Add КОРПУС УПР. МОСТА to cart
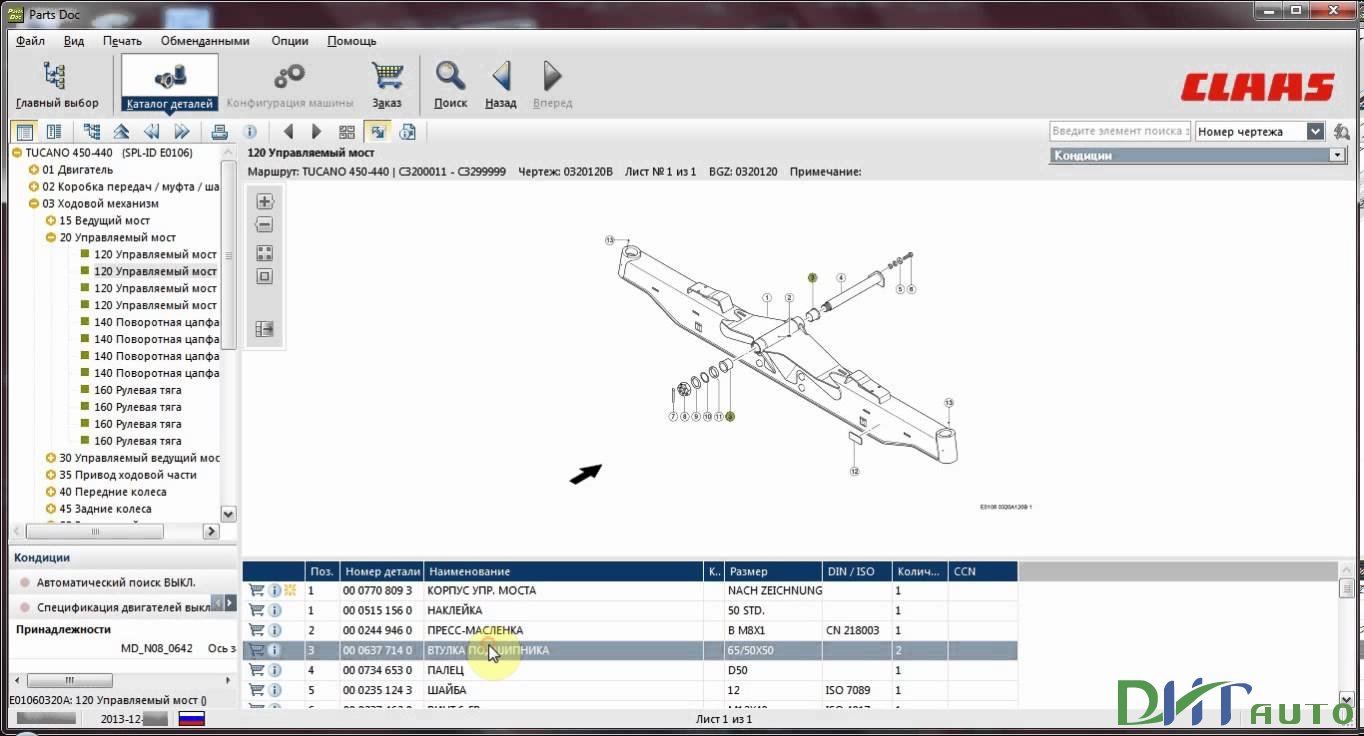 [x=256, y=590]
